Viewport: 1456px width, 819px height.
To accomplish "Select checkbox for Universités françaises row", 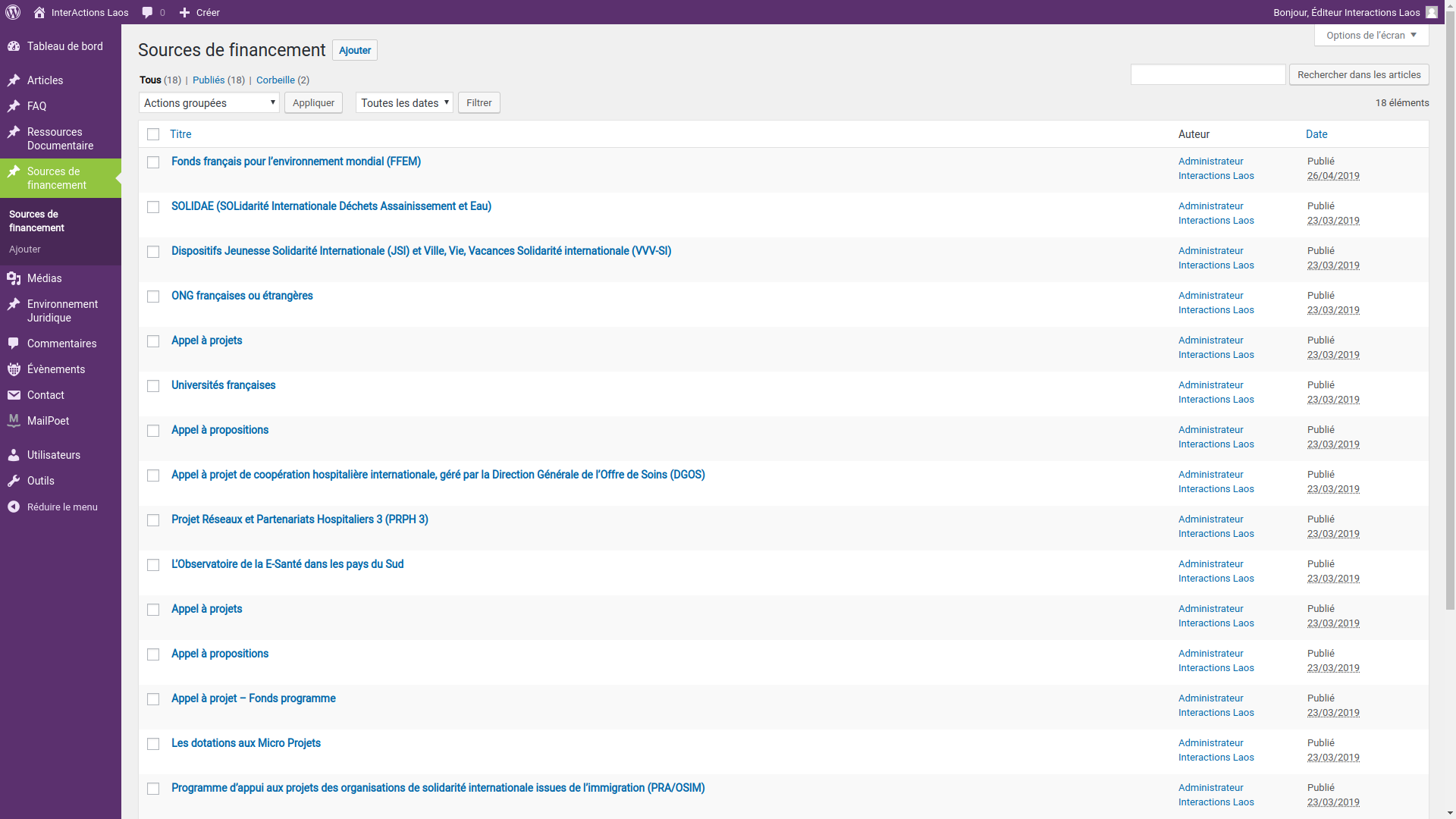I will tap(153, 386).
